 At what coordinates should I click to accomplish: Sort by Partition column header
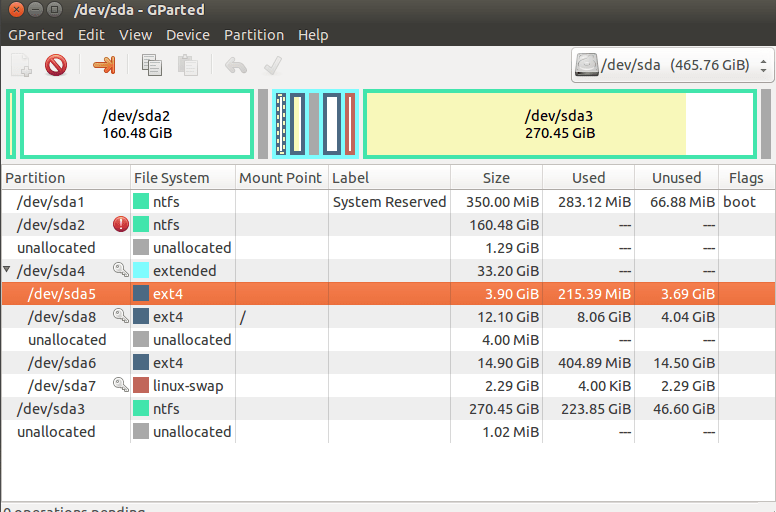[x=66, y=178]
